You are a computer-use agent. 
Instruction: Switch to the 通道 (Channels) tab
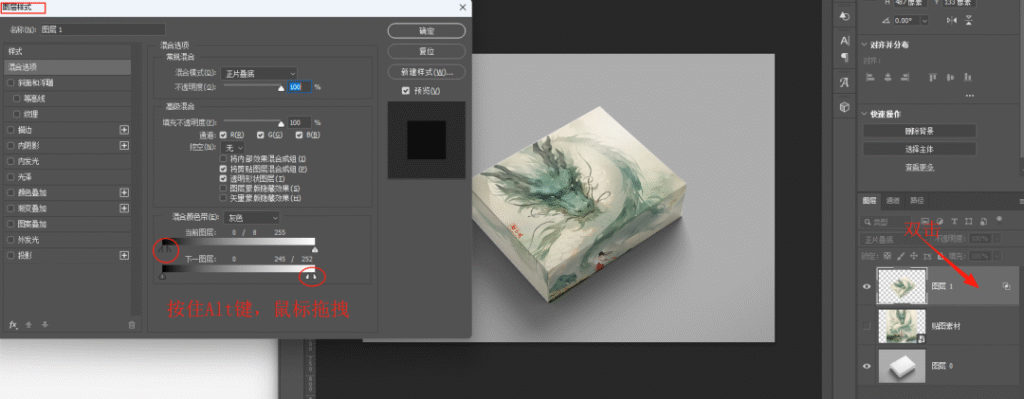point(892,200)
